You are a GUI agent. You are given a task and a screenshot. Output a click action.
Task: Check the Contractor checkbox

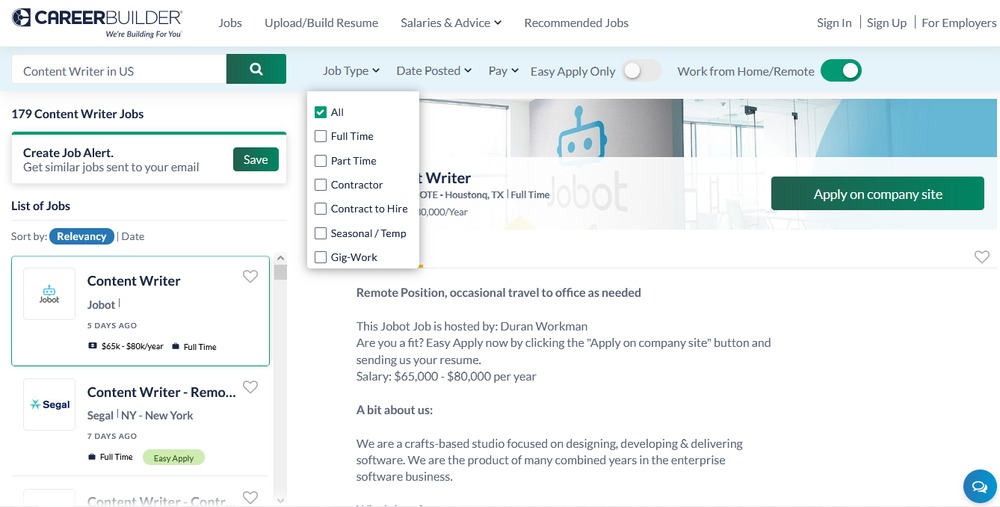[321, 185]
